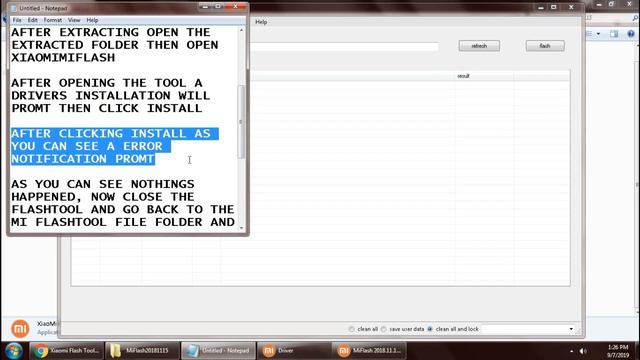This screenshot has height=360, width=640.
Task: Open Notepad's File menu
Action: [x=17, y=20]
